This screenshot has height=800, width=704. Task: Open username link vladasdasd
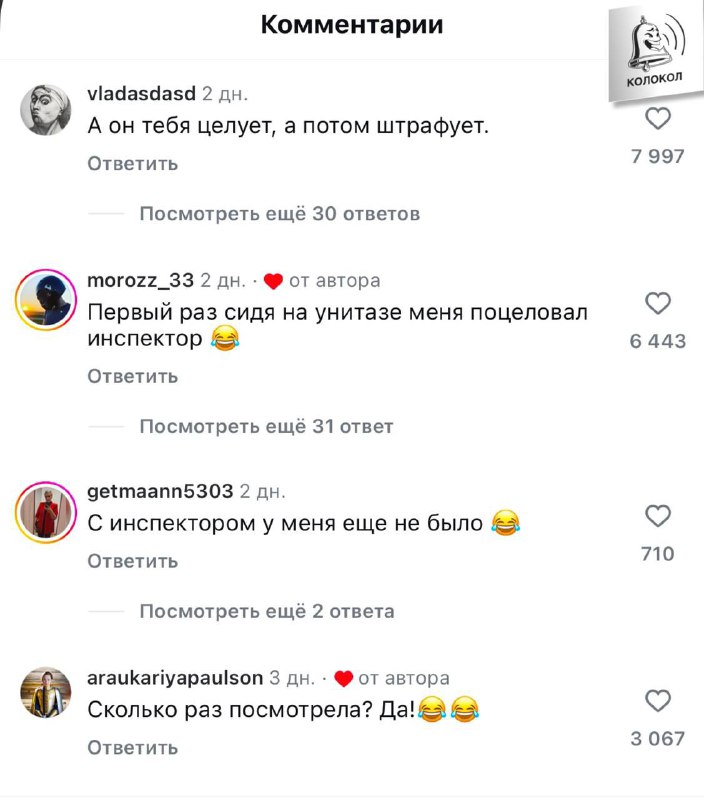click(141, 93)
